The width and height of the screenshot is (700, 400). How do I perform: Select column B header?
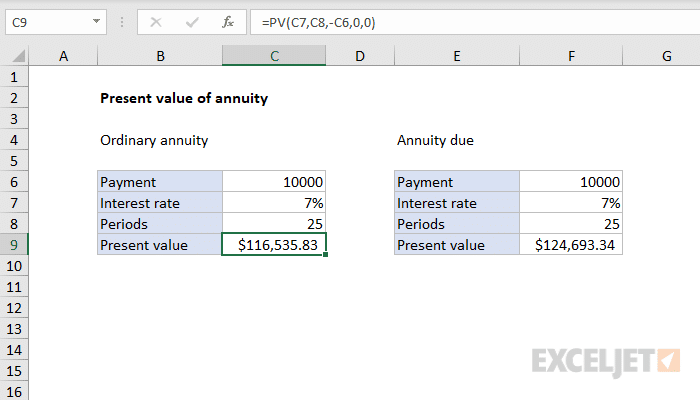click(x=160, y=56)
